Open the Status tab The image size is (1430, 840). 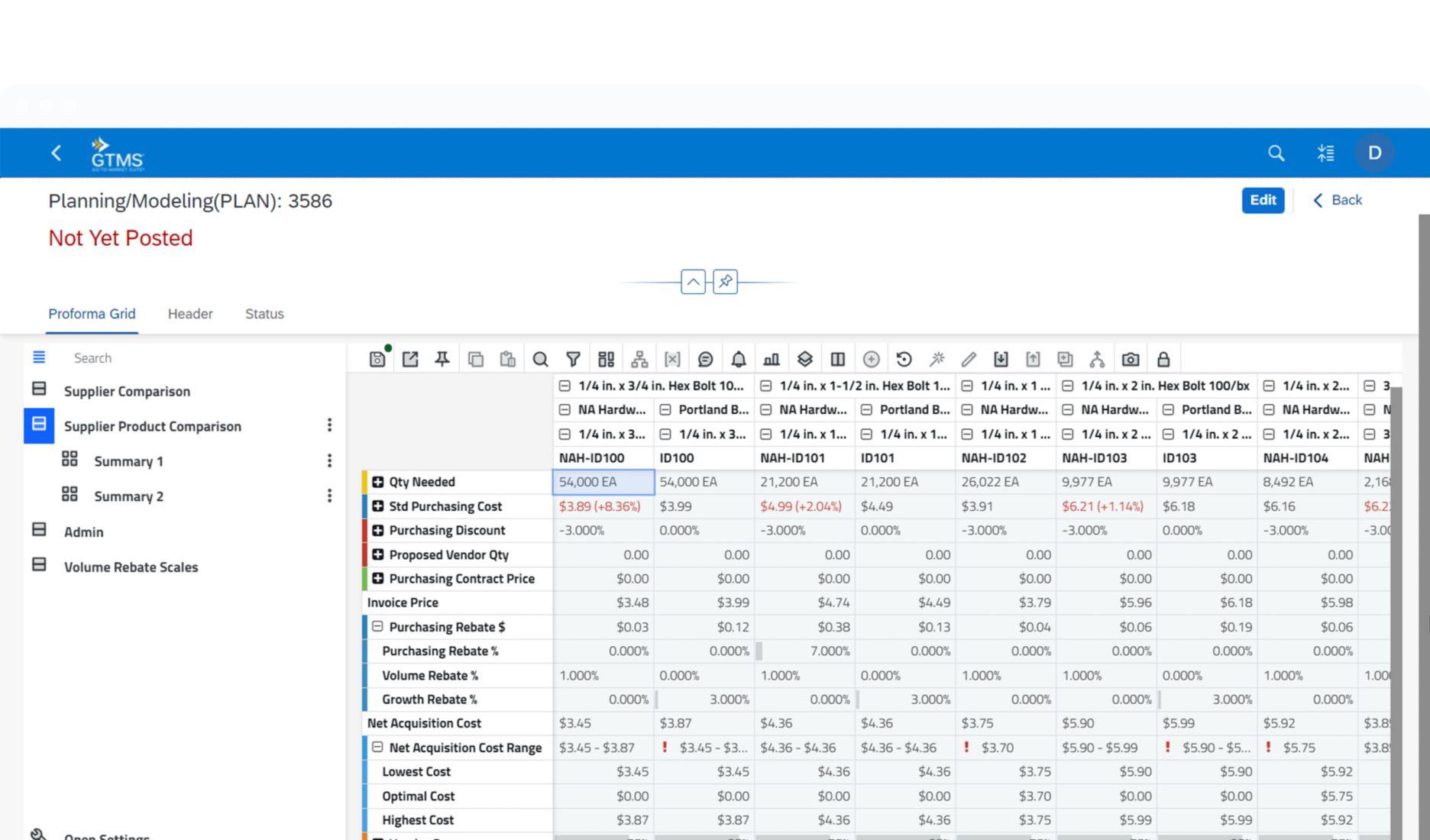coord(264,314)
